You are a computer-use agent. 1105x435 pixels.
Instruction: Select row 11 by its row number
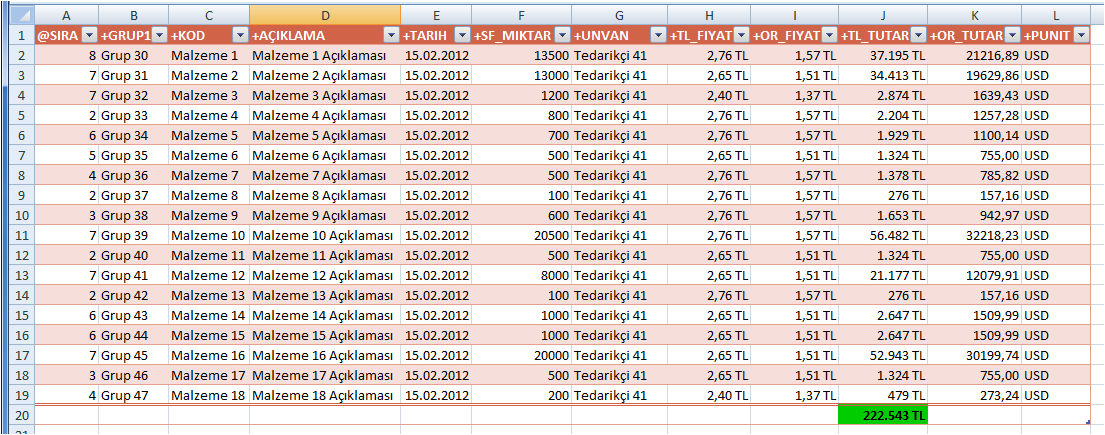pyautogui.click(x=17, y=234)
